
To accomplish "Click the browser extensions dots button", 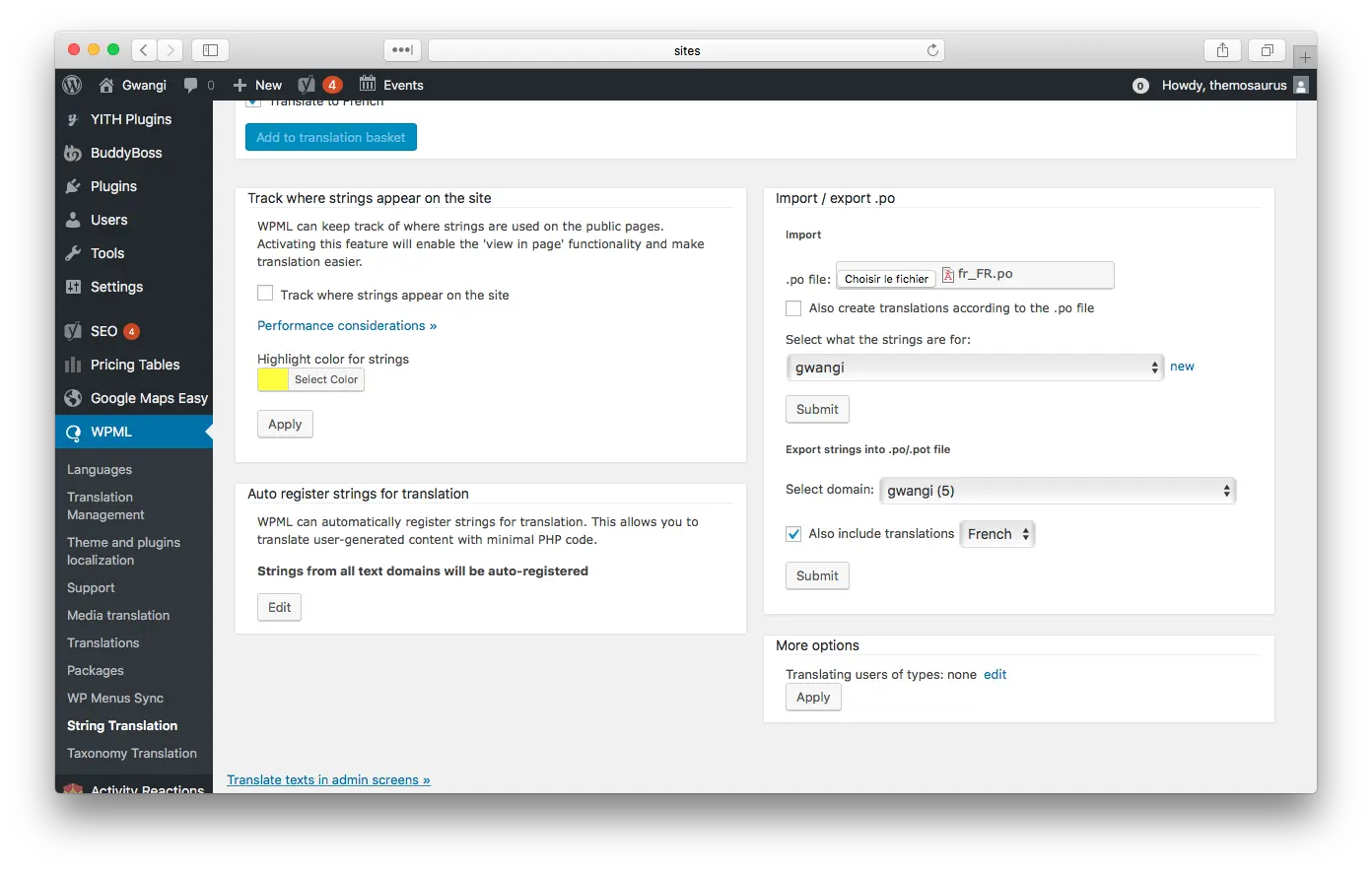I will click(402, 50).
